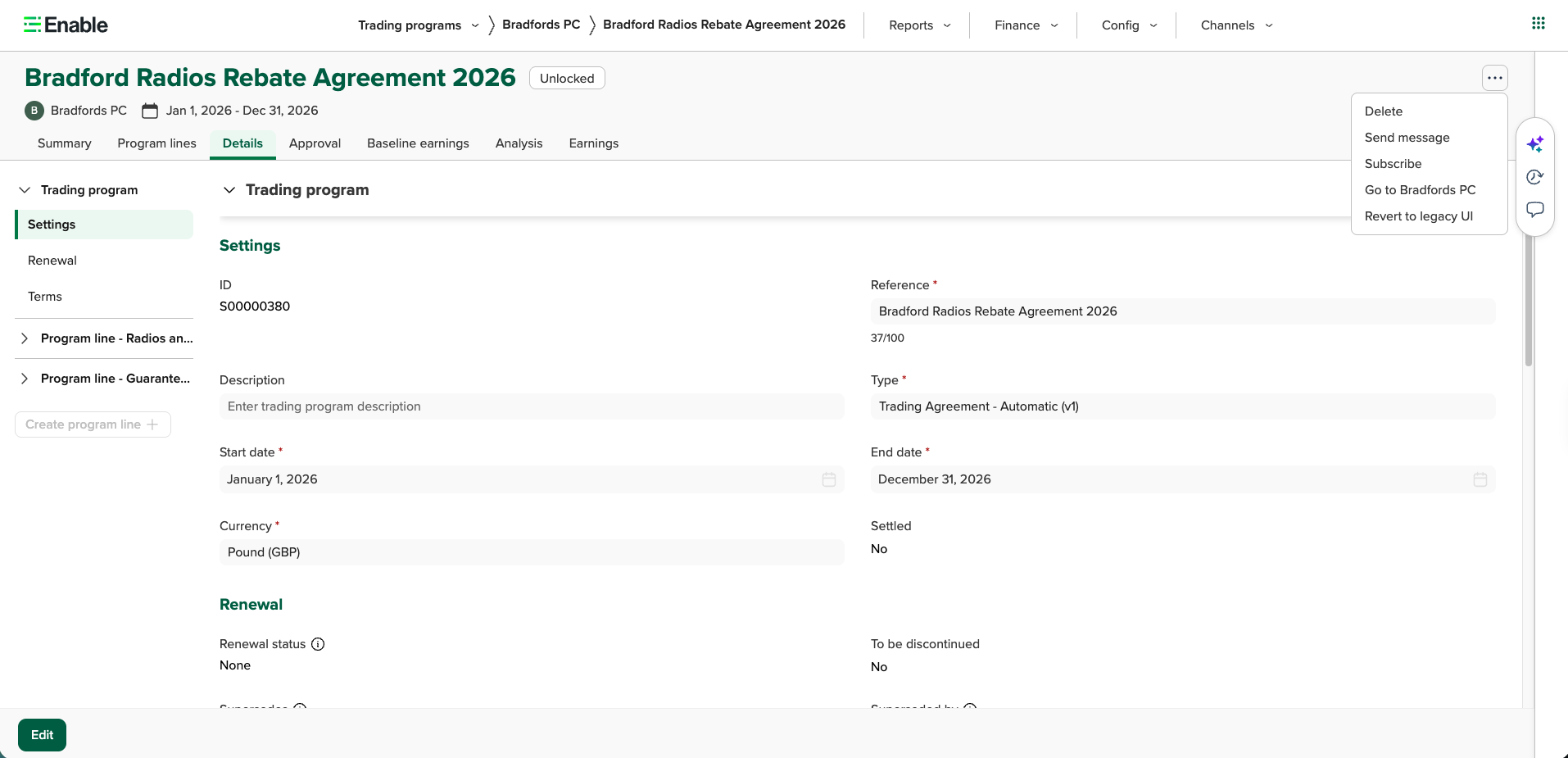Viewport: 1568px width, 758px height.
Task: Open the comments speech bubble icon
Action: pos(1535,210)
